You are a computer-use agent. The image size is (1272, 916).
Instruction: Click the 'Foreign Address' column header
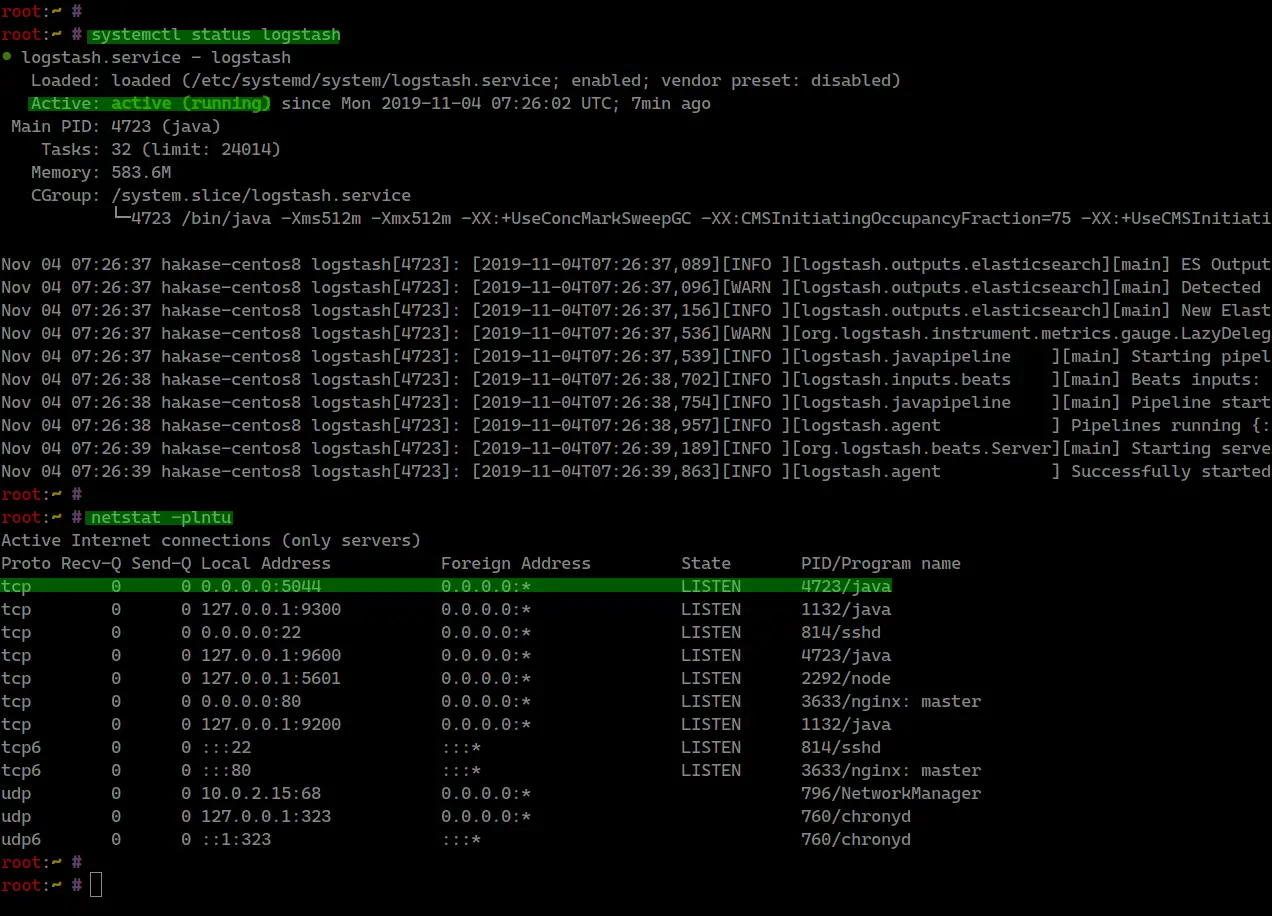[x=516, y=564]
